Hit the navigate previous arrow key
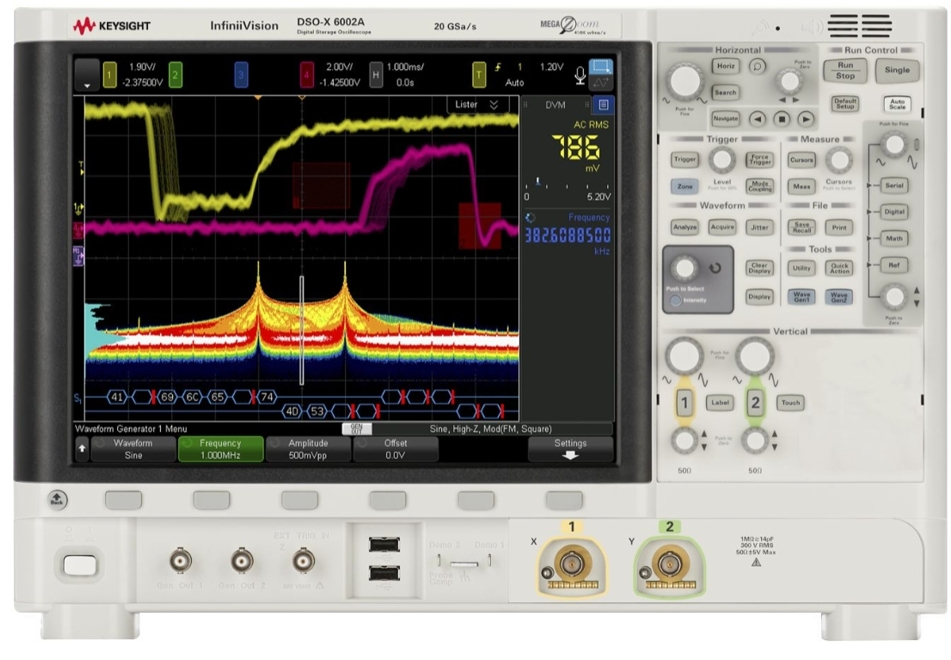Viewport: 951px width, 660px height. [x=757, y=119]
